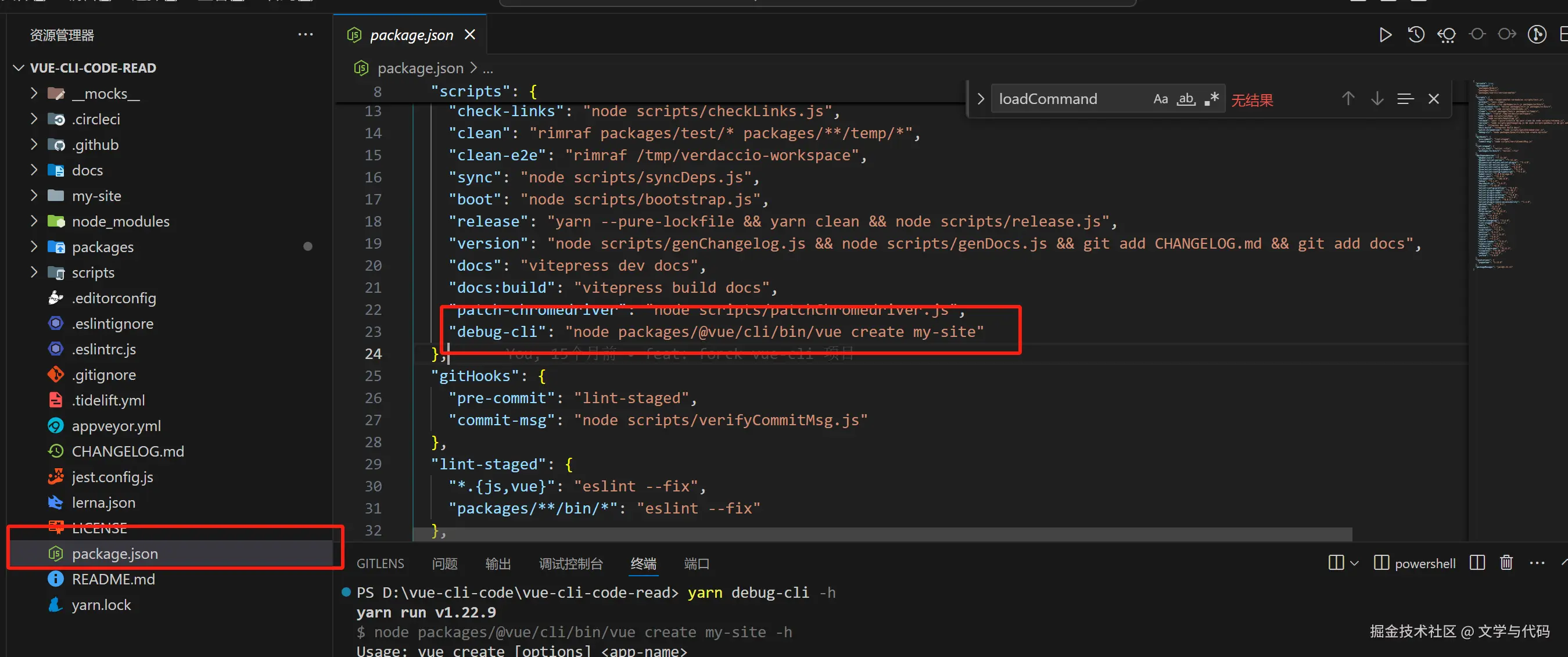Open README.md in the explorer

pyautogui.click(x=113, y=579)
